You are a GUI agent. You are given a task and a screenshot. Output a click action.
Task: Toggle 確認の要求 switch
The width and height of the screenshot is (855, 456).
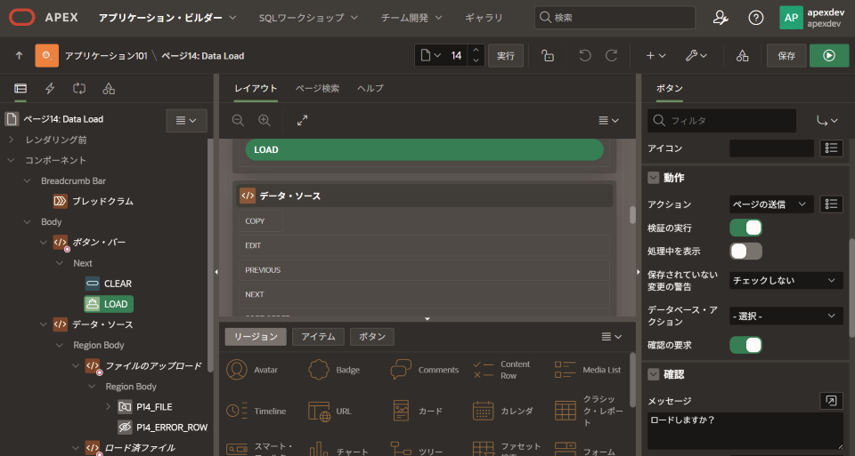(x=745, y=345)
